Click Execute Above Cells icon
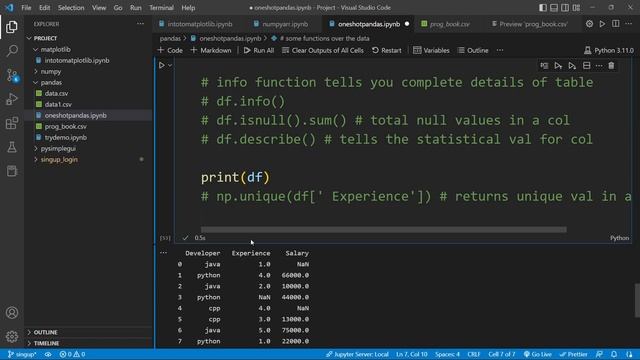 pyautogui.click(x=558, y=66)
